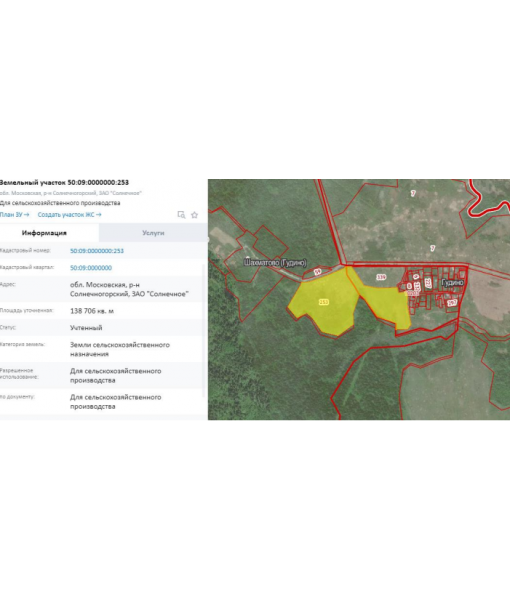Select parcel 227 in Гудино village
This screenshot has width=510, height=600.
pos(428,284)
